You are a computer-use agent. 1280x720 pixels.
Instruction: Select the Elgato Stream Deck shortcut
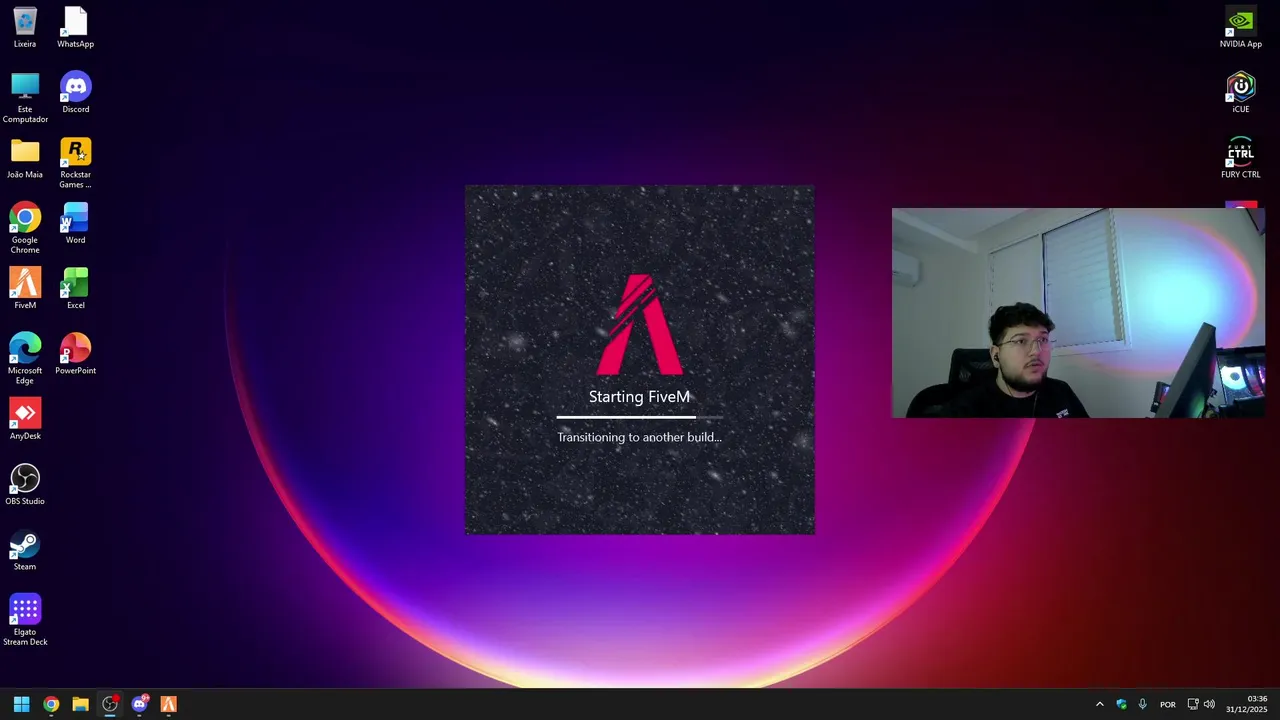point(25,620)
